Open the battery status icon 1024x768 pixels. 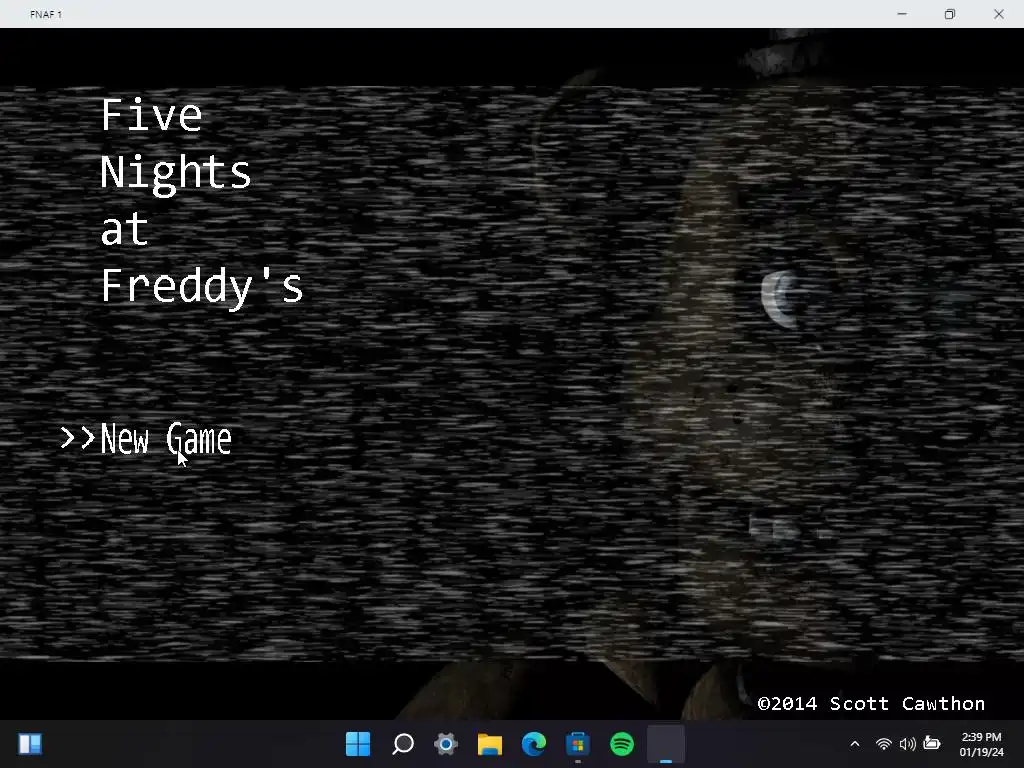tap(932, 744)
